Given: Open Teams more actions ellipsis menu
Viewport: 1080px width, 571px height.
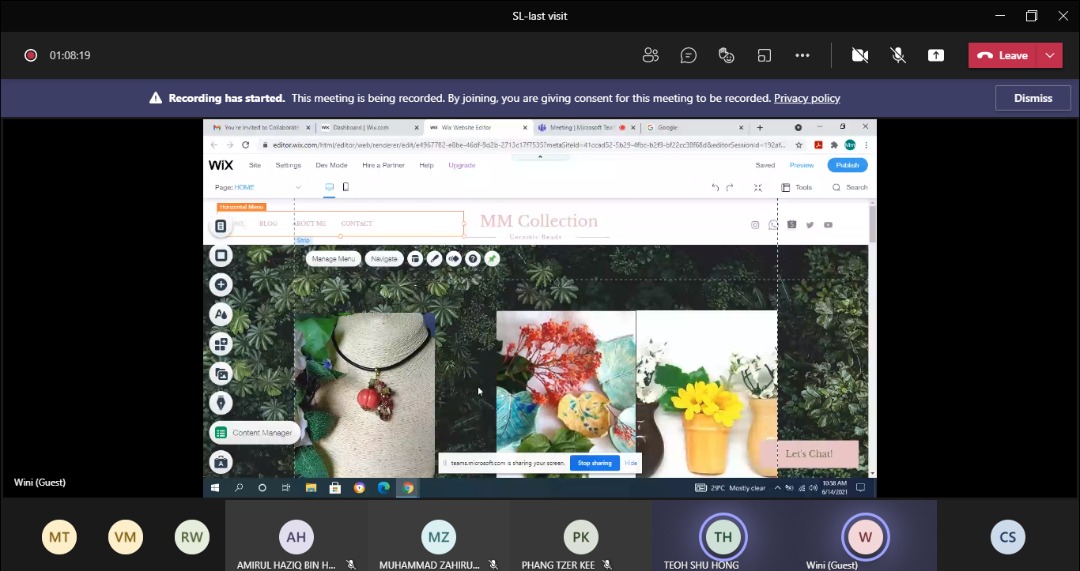Looking at the screenshot, I should pyautogui.click(x=802, y=55).
